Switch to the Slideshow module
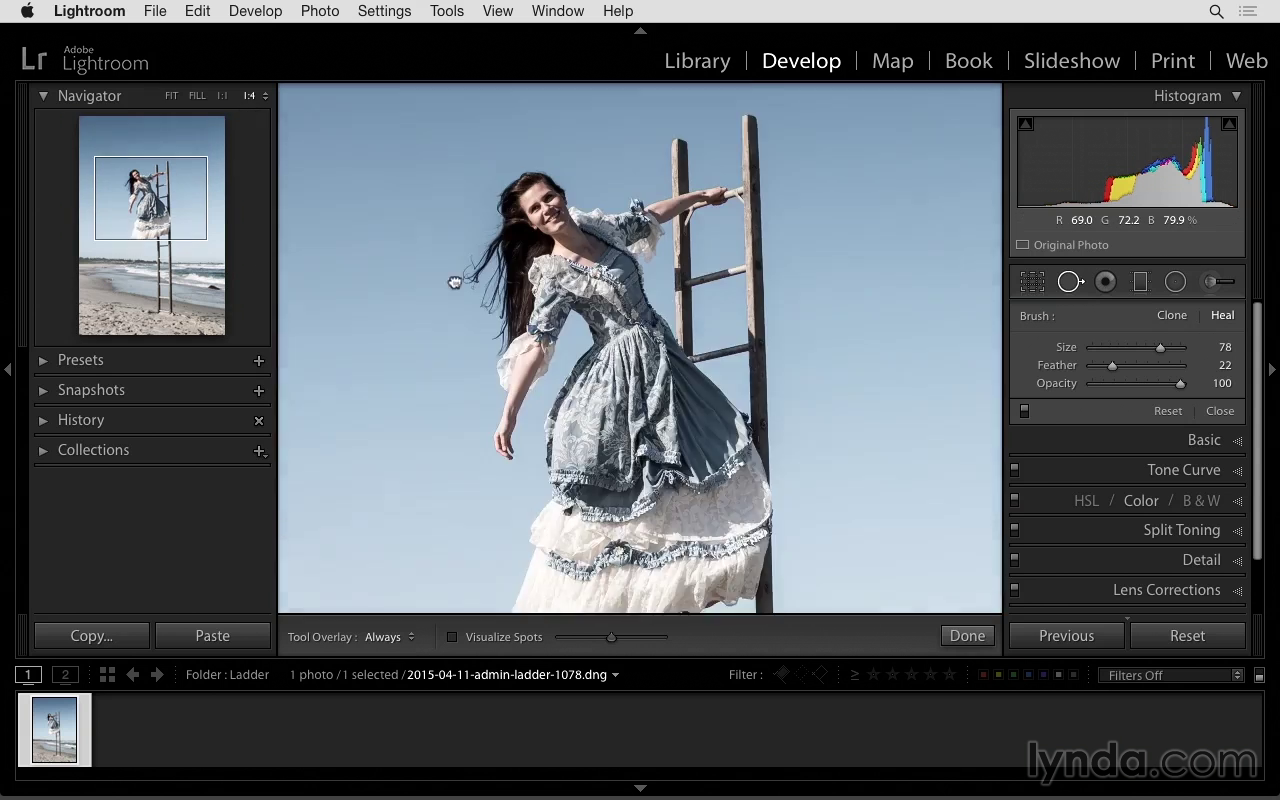The height and width of the screenshot is (800, 1280). click(1072, 61)
